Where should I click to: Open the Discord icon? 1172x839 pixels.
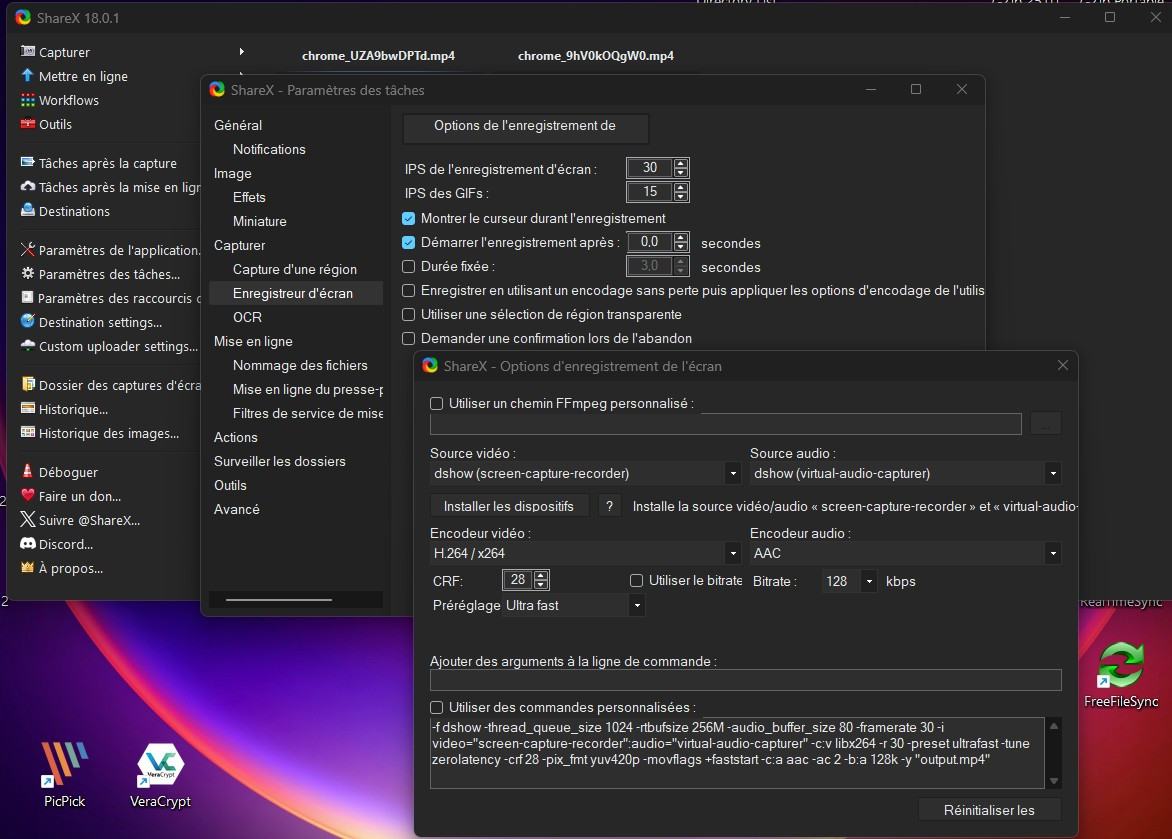point(28,544)
